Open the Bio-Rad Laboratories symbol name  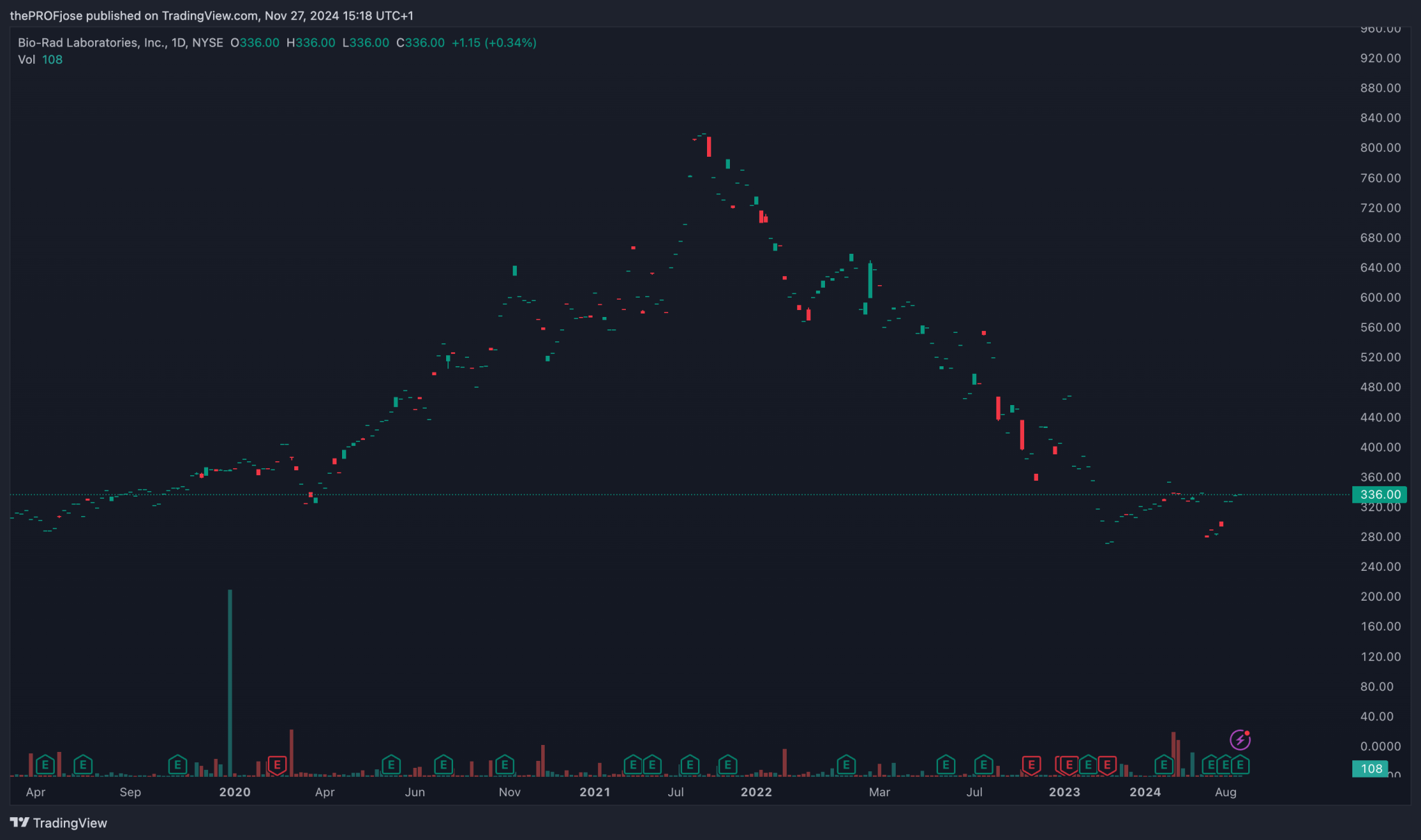tap(90, 42)
